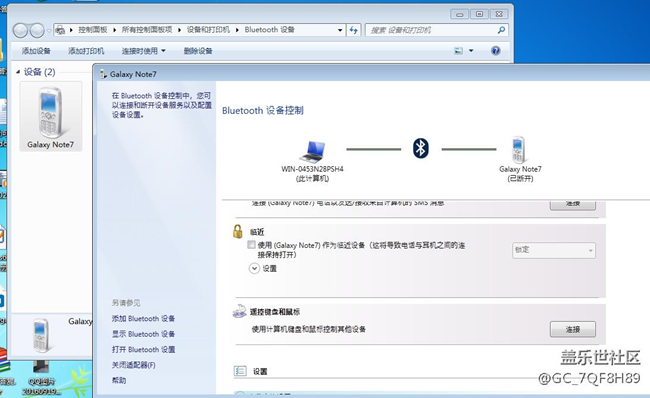Expand the 设置 chevron under proximity
This screenshot has height=398, width=650.
[x=254, y=268]
